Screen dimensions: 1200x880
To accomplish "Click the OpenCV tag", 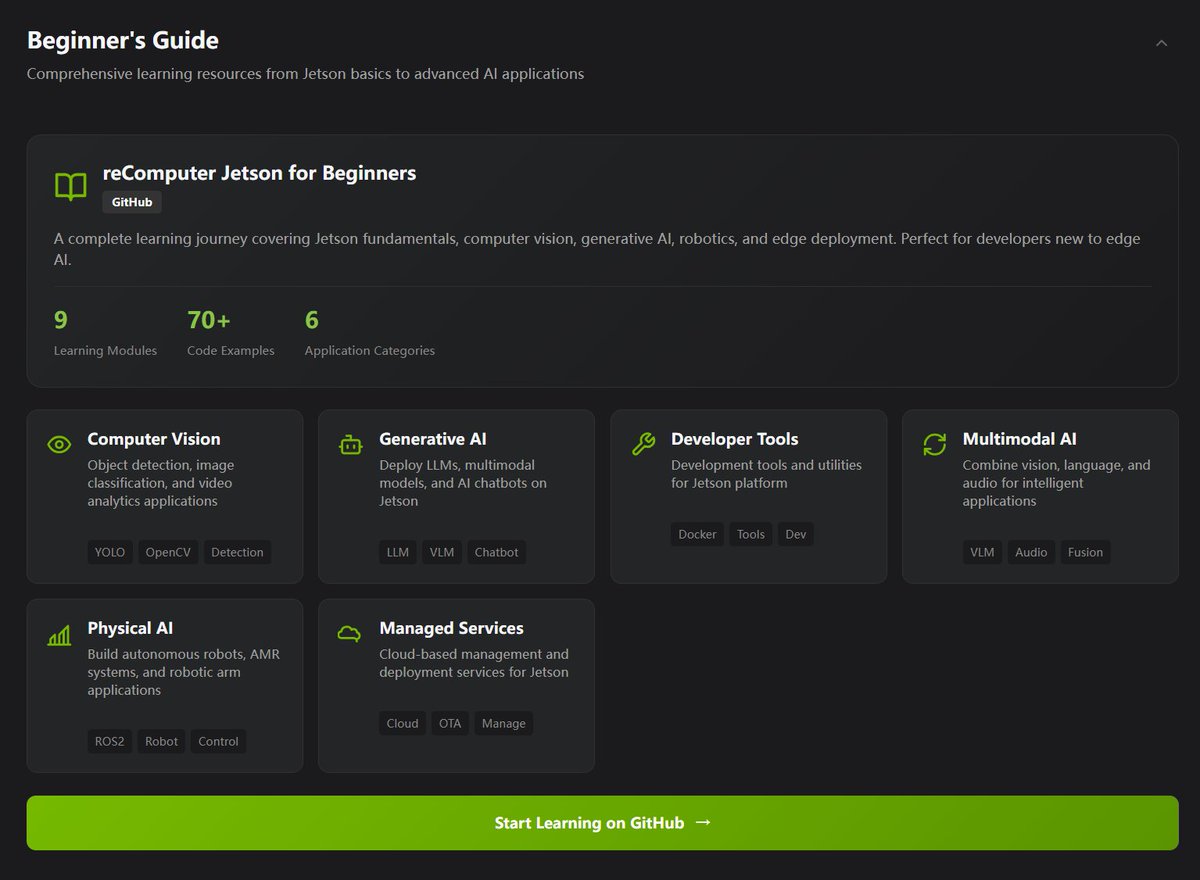I will [x=168, y=552].
